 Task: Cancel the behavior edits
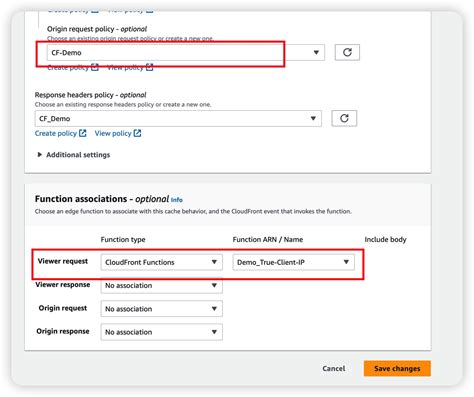[x=334, y=368]
